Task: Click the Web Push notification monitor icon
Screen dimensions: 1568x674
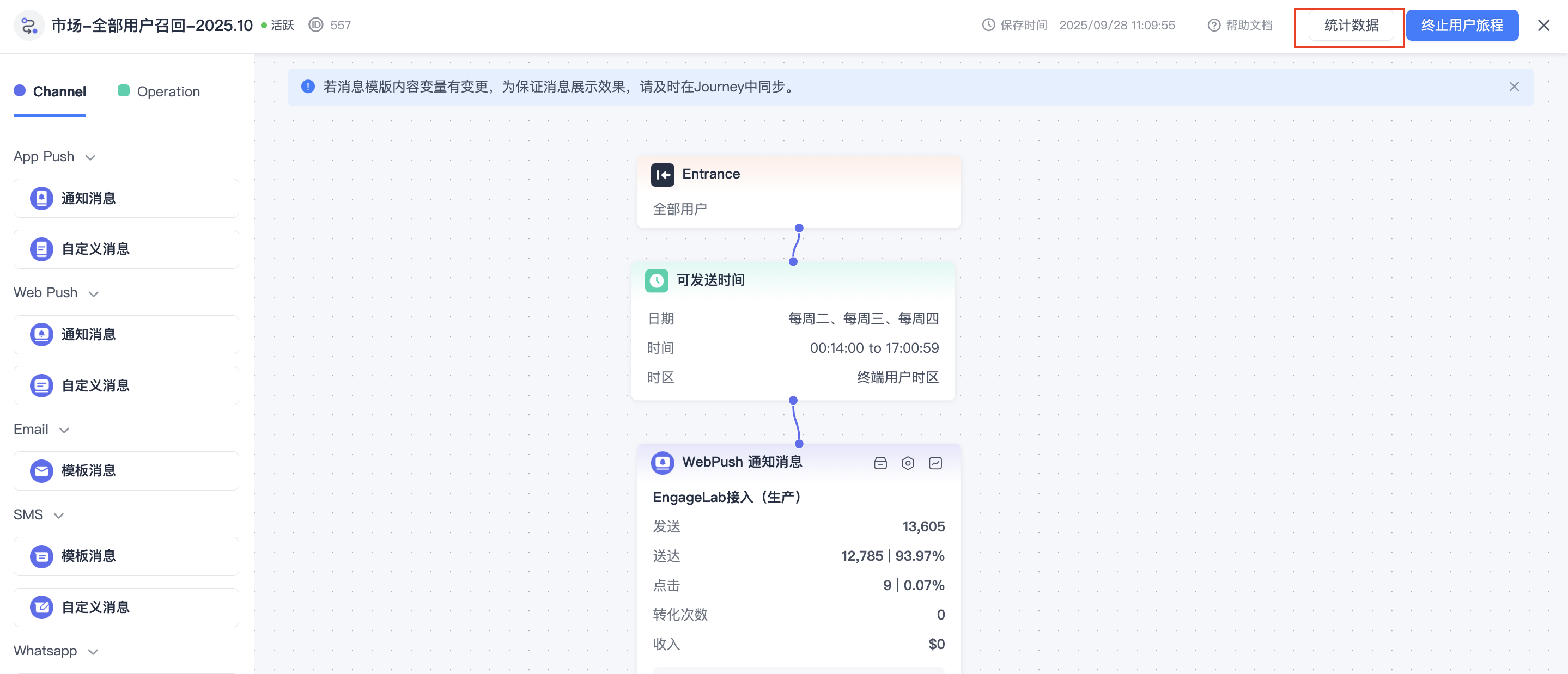Action: [x=41, y=334]
